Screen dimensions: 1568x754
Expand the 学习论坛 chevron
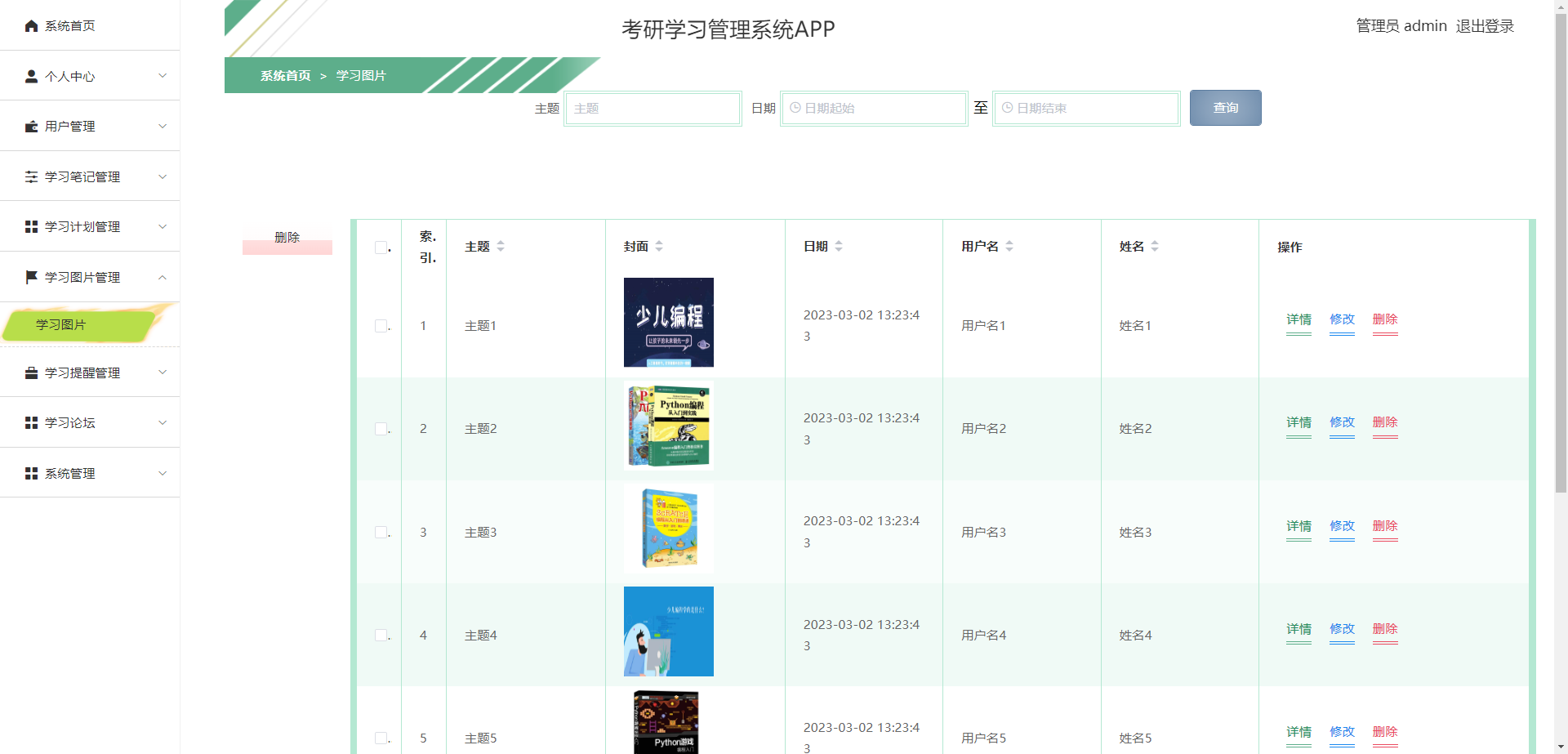pyautogui.click(x=163, y=422)
